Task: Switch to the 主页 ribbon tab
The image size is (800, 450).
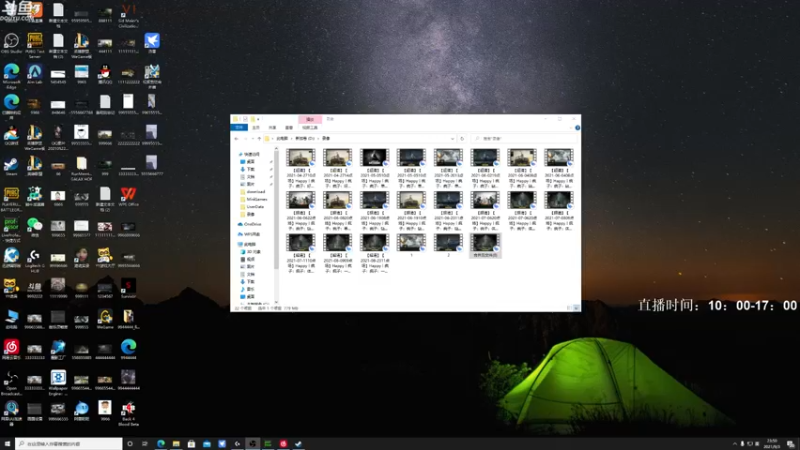Action: pos(256,128)
